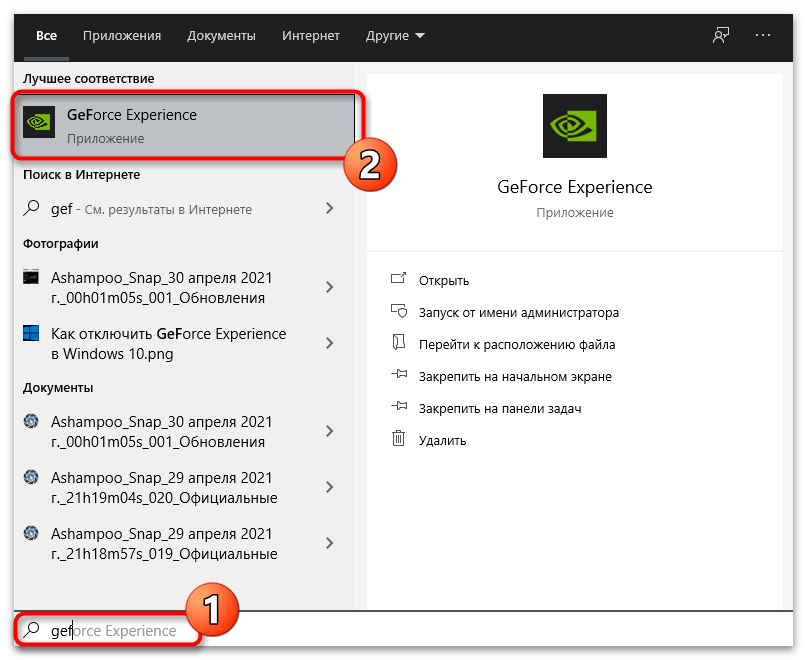Expand arrow for Как отключить GeForce Experience photo
The height and width of the screenshot is (660, 807).
(x=329, y=342)
